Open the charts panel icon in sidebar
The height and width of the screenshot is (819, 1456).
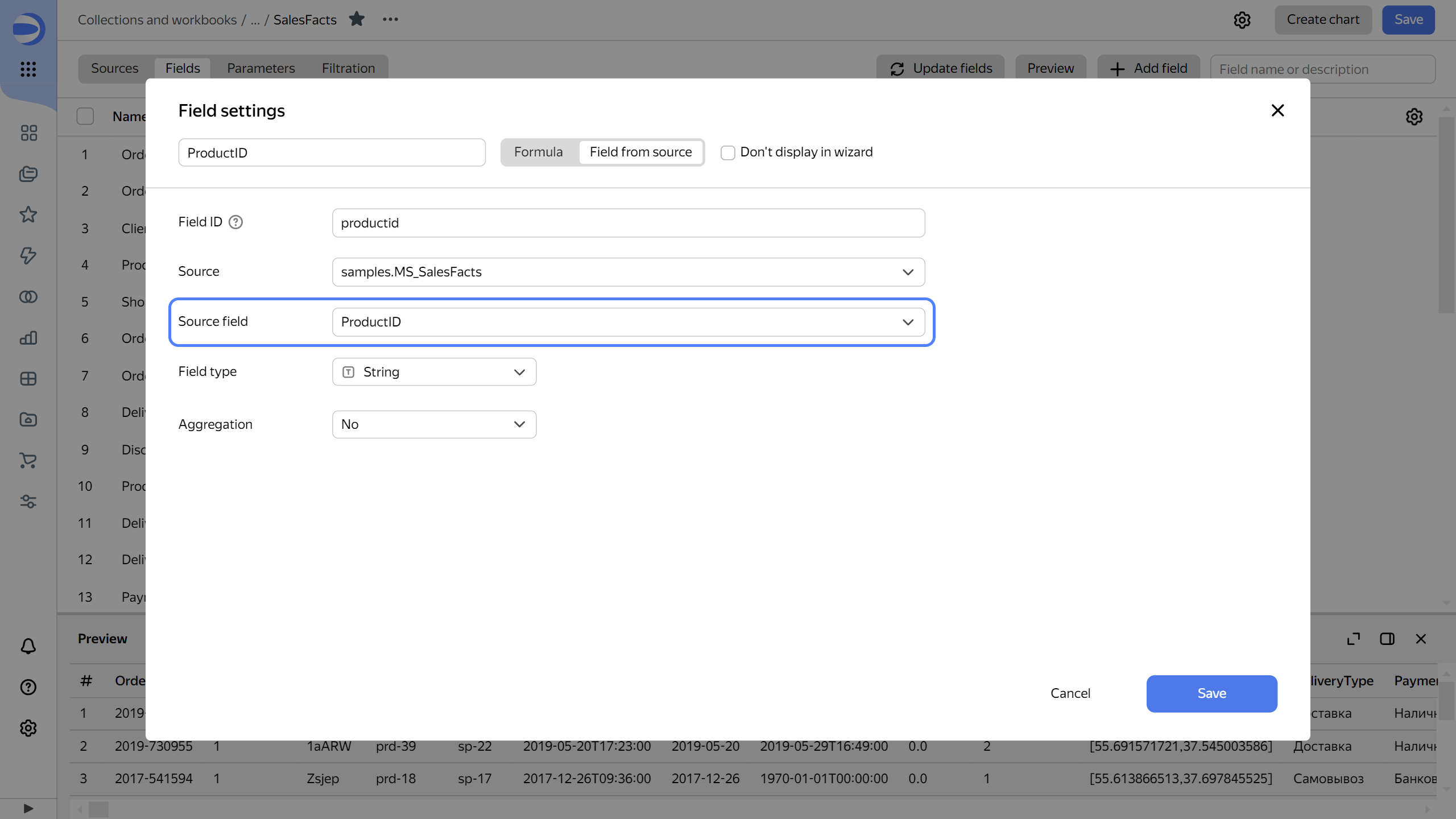click(28, 338)
